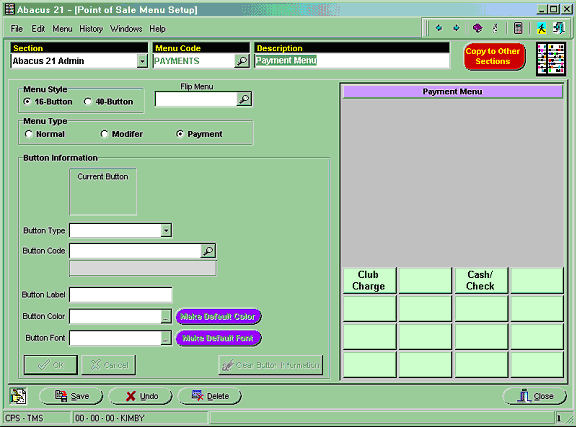
Task: Select the Club Charge menu button
Action: click(x=369, y=280)
